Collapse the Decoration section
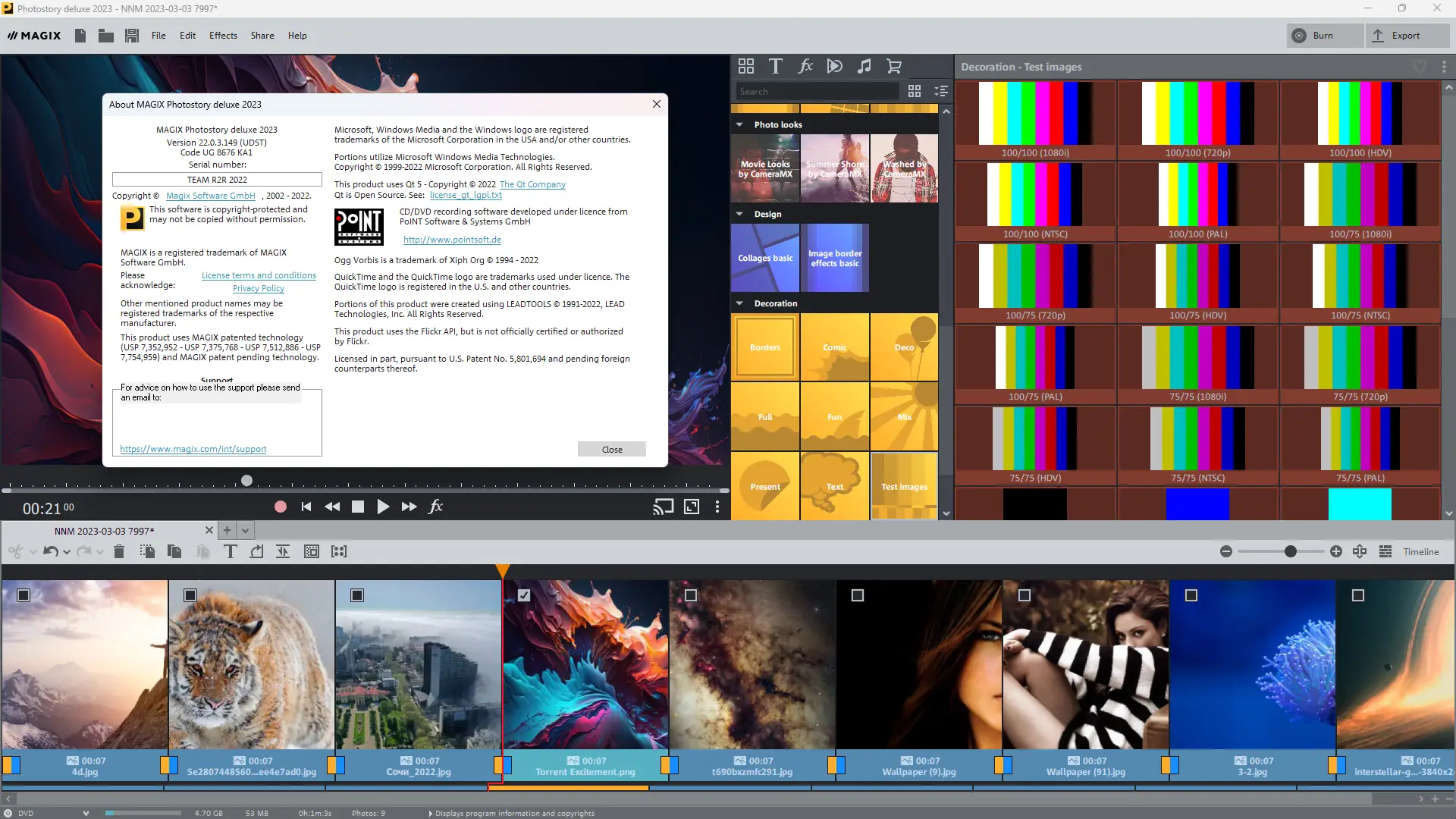Viewport: 1456px width, 819px height. pyautogui.click(x=739, y=303)
